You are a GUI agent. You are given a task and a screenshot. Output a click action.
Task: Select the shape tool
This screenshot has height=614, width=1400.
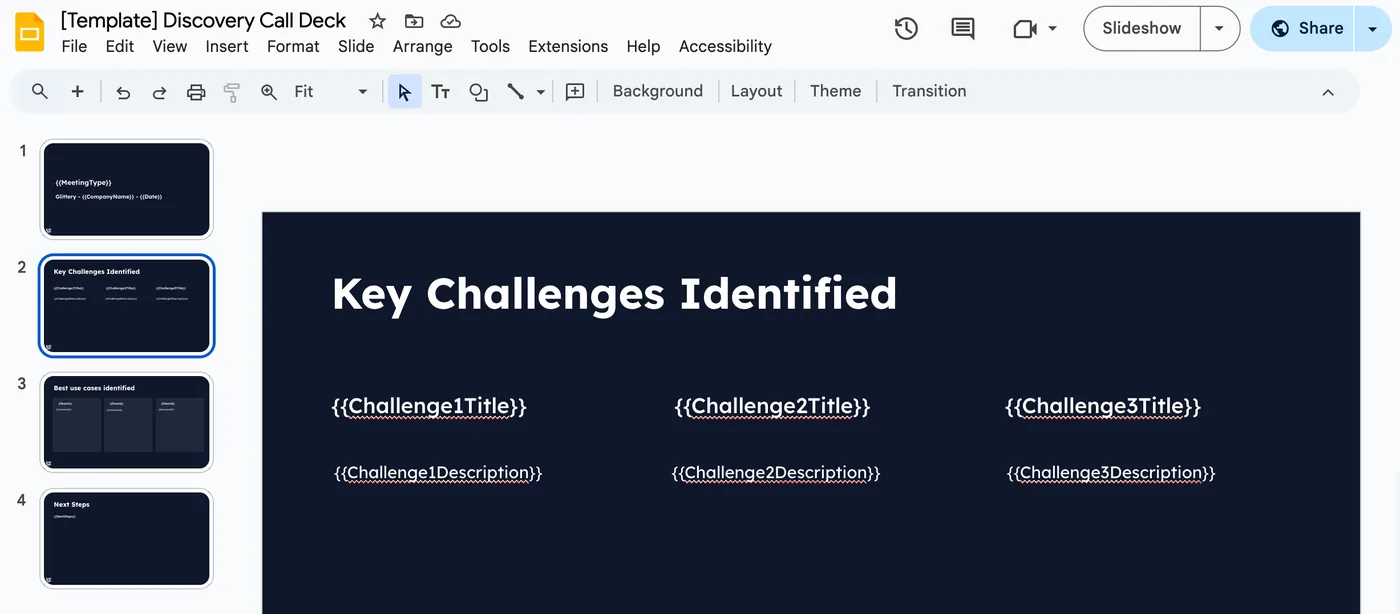click(478, 91)
